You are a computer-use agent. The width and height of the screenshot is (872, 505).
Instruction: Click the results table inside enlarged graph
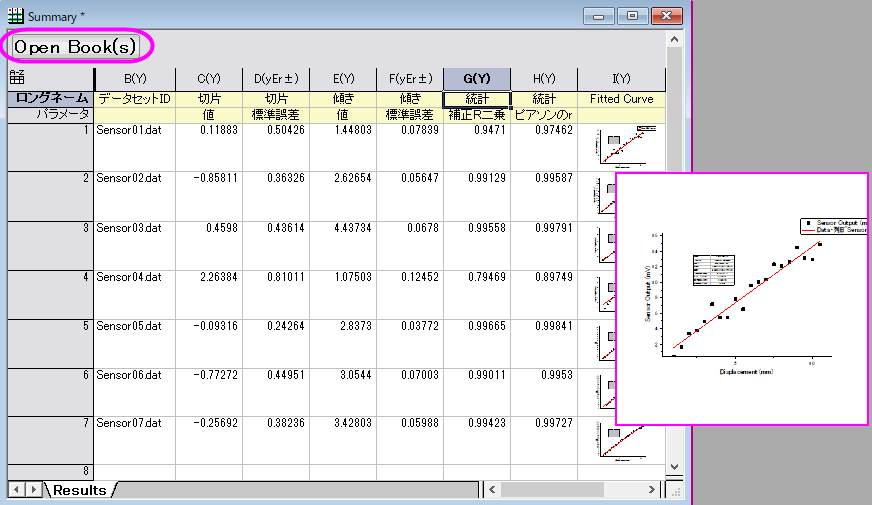pos(714,270)
